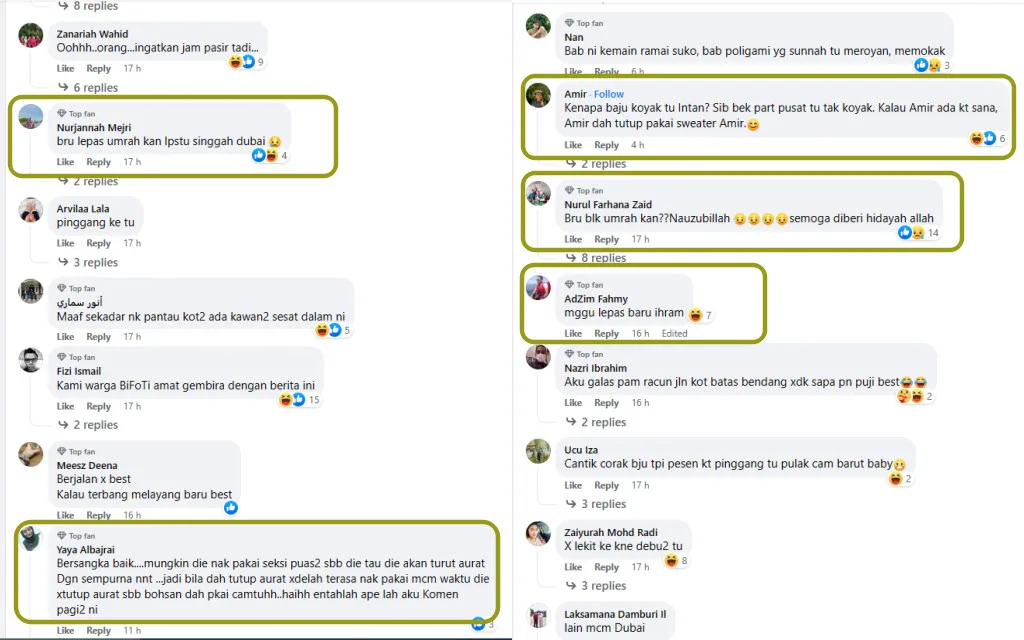Screen dimensions: 1024x640
Task: View reactions on Fizi Ismail's comment
Action: [292, 400]
